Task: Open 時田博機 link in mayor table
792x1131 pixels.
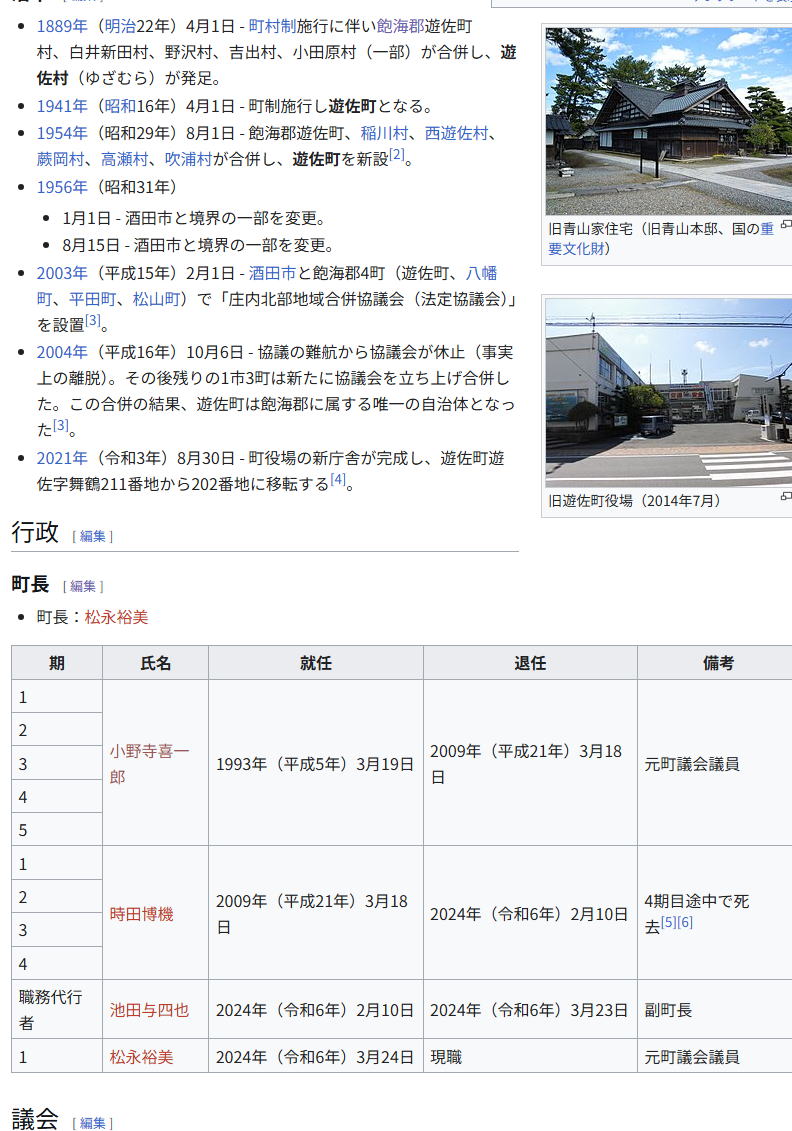Action: pyautogui.click(x=141, y=914)
